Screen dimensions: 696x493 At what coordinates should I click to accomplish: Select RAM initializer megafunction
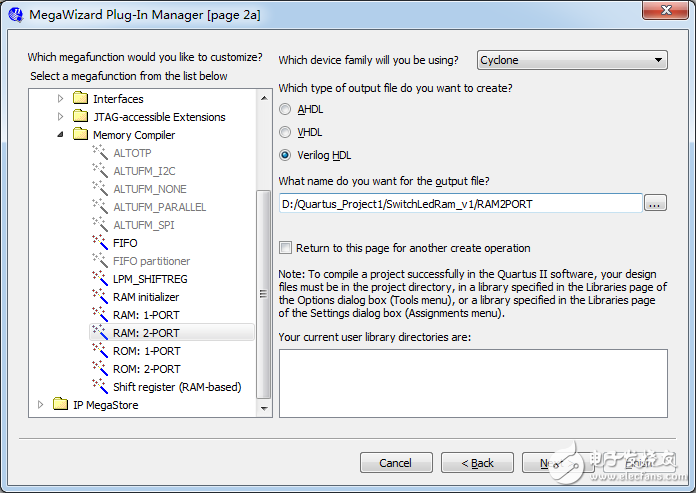coord(146,297)
